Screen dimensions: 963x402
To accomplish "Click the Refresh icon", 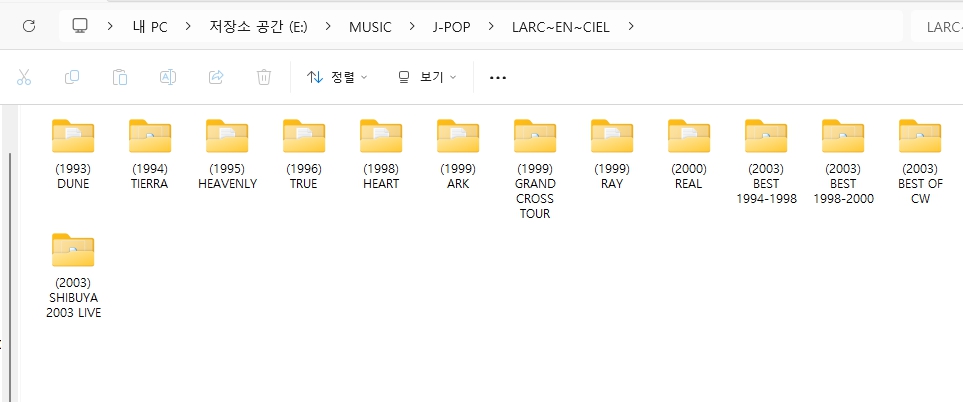I will [28, 26].
